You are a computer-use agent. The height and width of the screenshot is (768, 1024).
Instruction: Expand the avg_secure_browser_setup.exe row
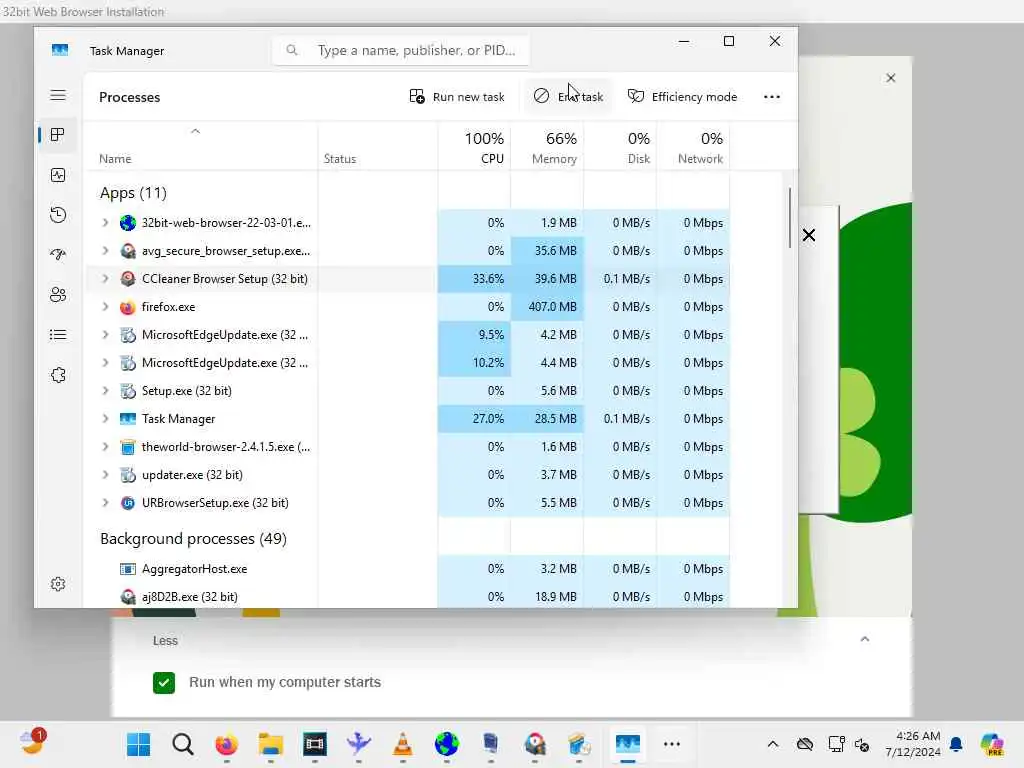pos(105,251)
